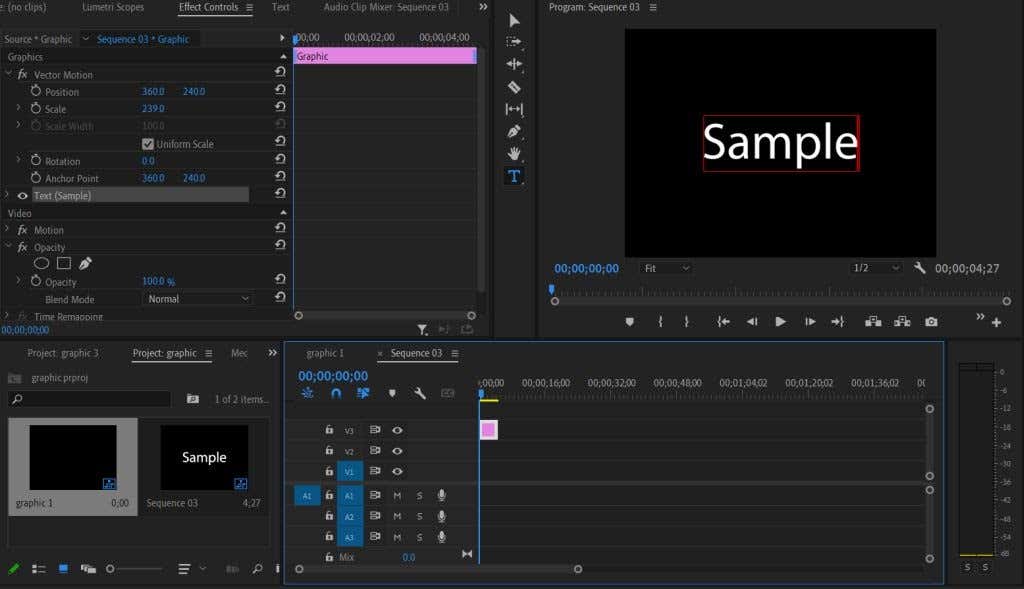The width and height of the screenshot is (1024, 589).
Task: Export a frame using the camera icon
Action: pyautogui.click(x=931, y=322)
